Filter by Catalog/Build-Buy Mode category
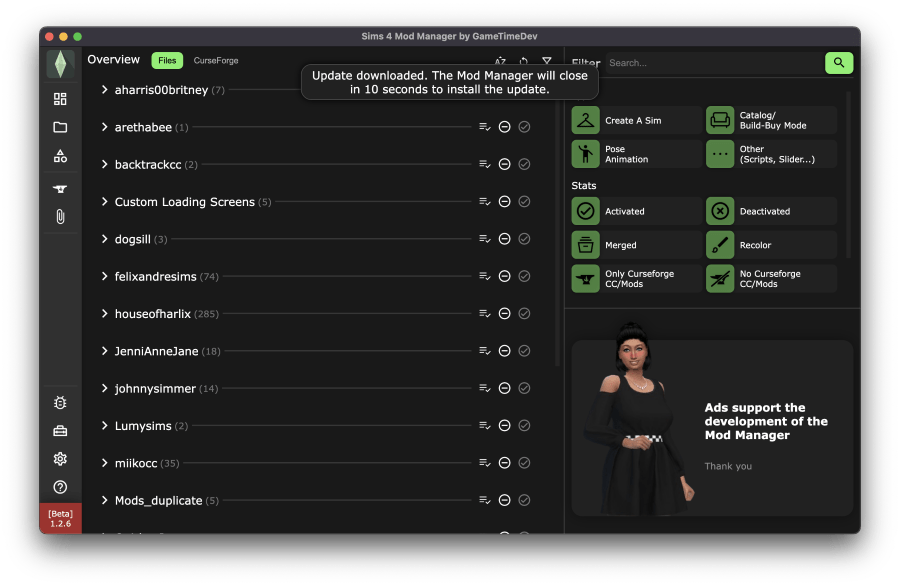This screenshot has height=586, width=900. [x=771, y=121]
